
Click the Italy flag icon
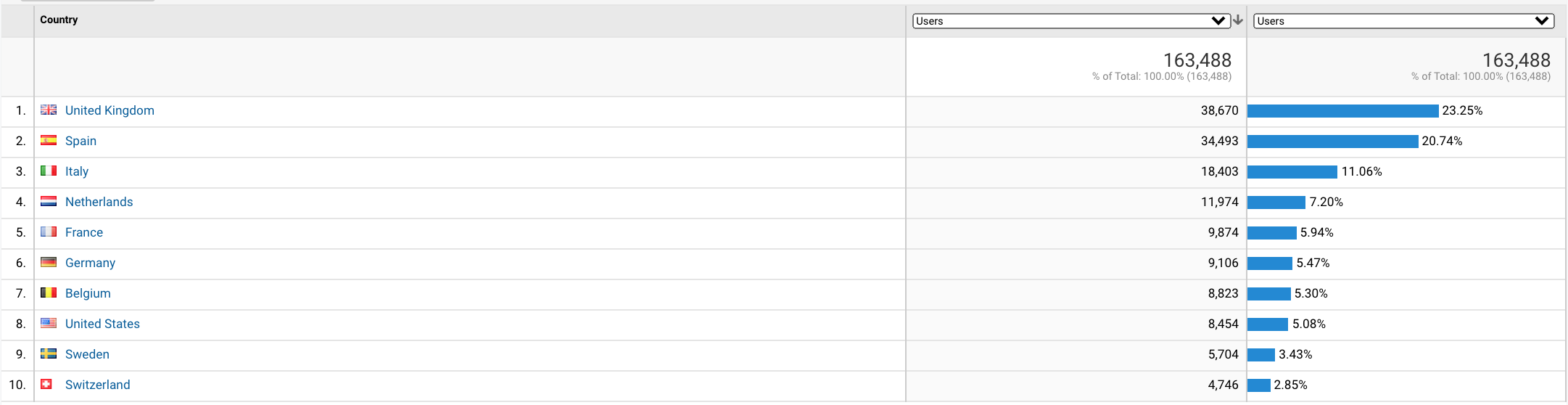click(x=49, y=171)
